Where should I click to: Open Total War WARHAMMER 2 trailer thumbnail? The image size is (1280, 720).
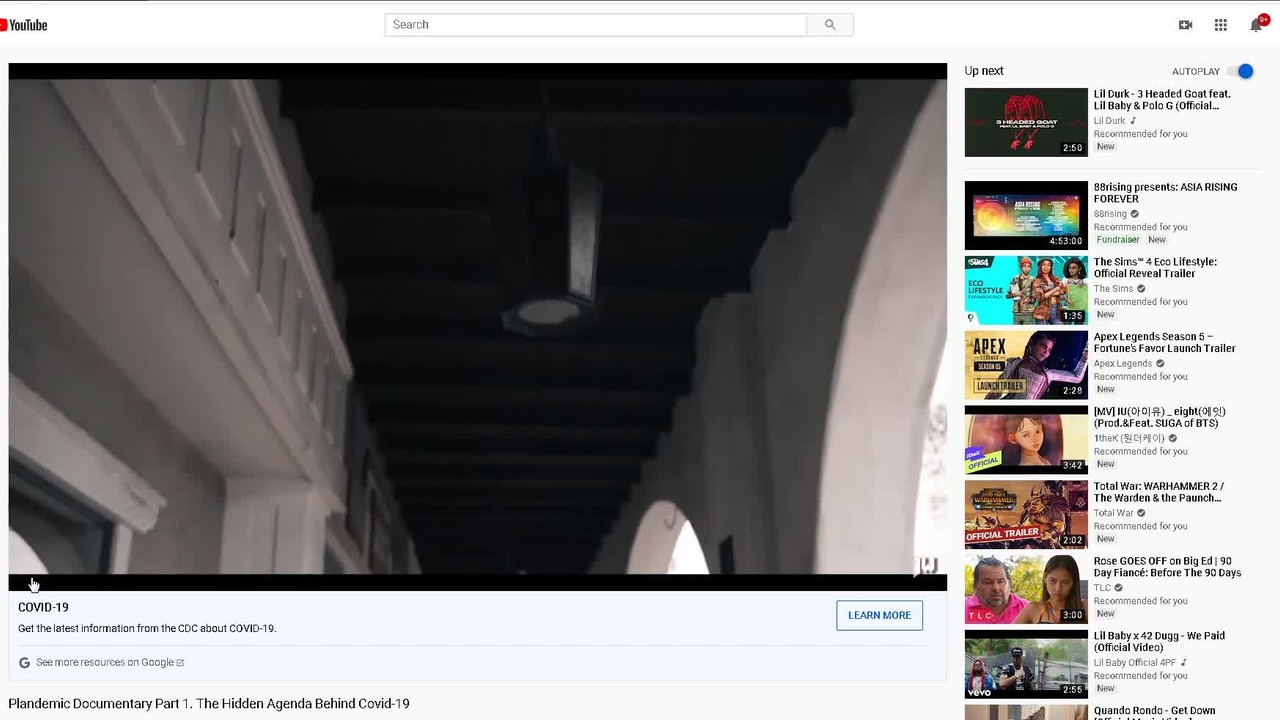click(1026, 515)
